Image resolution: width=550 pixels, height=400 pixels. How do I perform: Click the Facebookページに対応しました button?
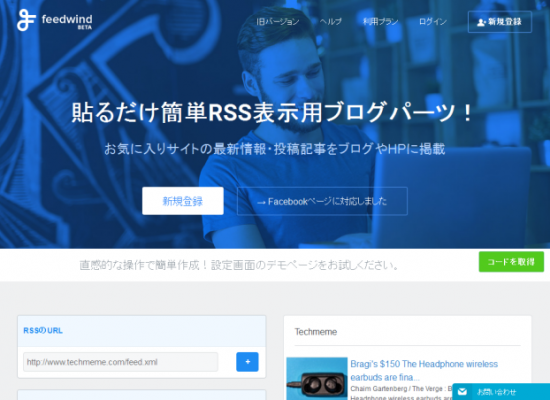pyautogui.click(x=322, y=201)
